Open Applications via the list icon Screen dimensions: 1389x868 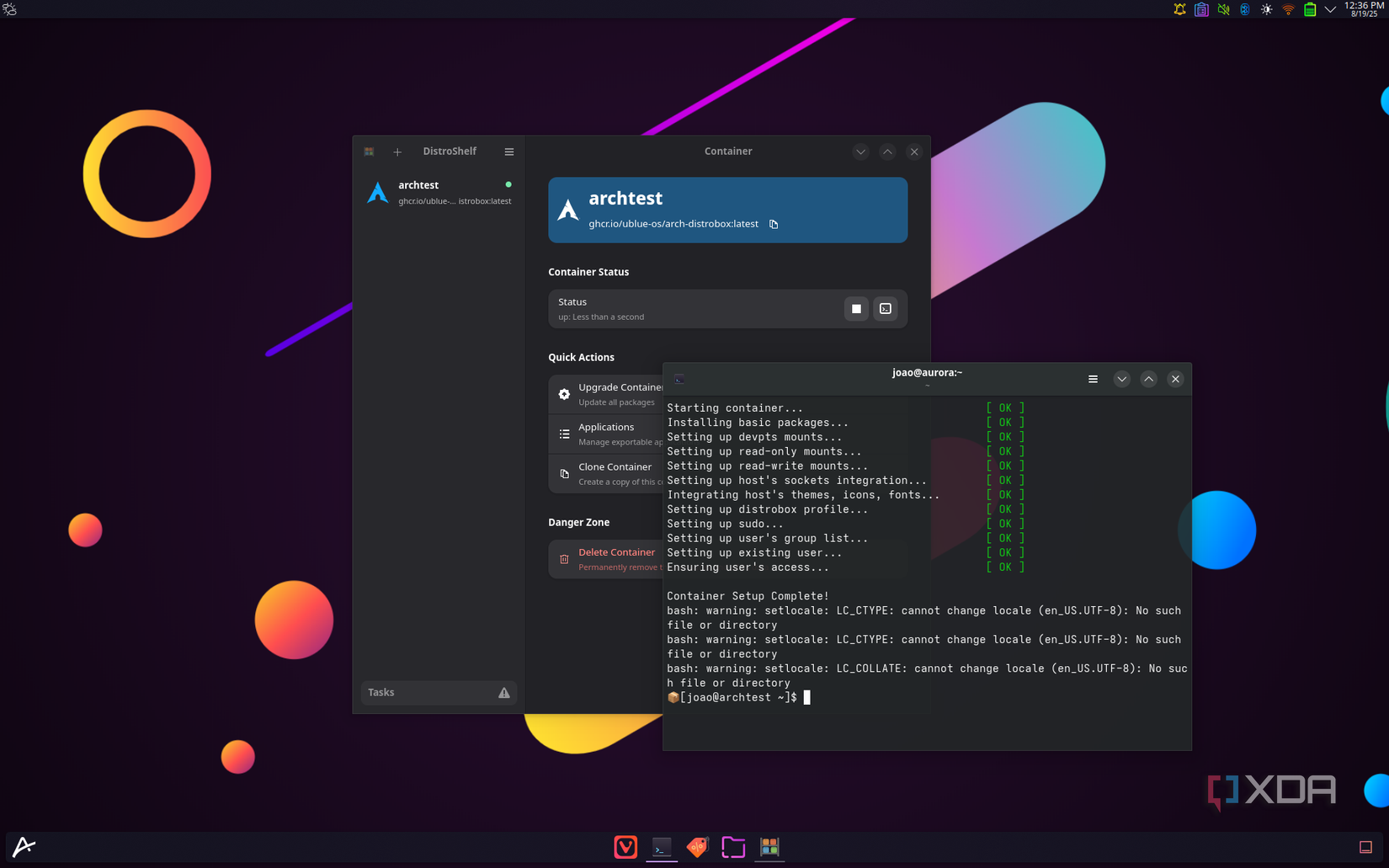(x=564, y=433)
